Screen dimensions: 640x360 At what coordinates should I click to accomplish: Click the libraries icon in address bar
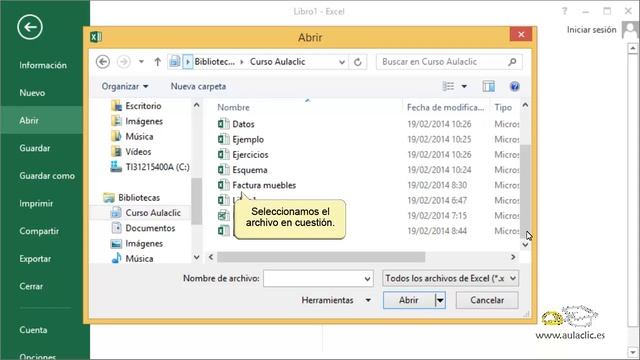(174, 62)
